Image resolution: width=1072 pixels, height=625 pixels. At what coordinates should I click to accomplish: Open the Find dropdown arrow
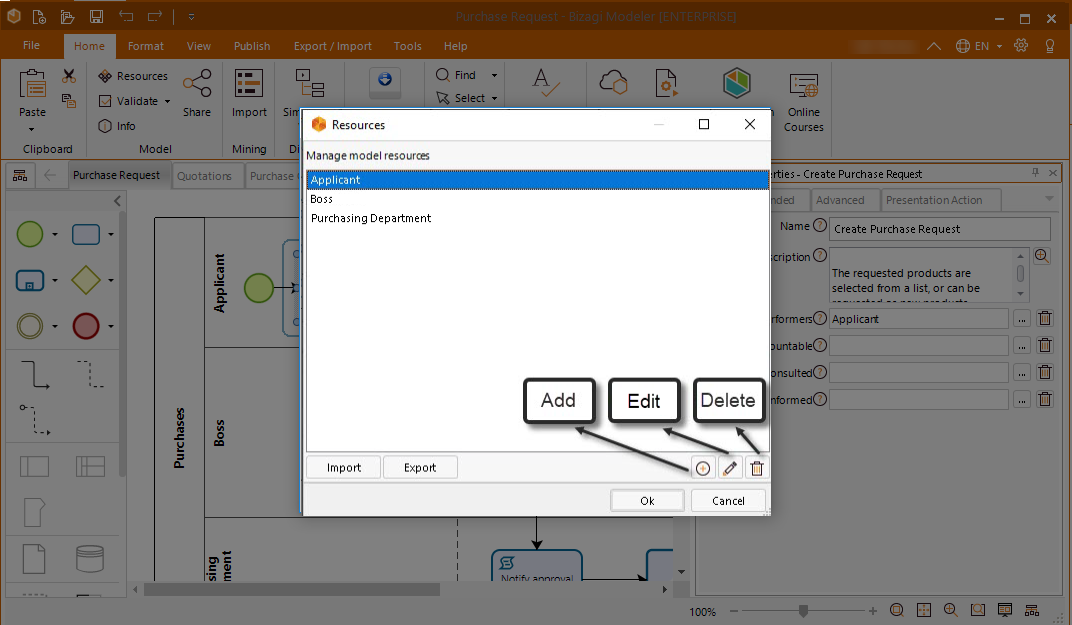(x=494, y=75)
